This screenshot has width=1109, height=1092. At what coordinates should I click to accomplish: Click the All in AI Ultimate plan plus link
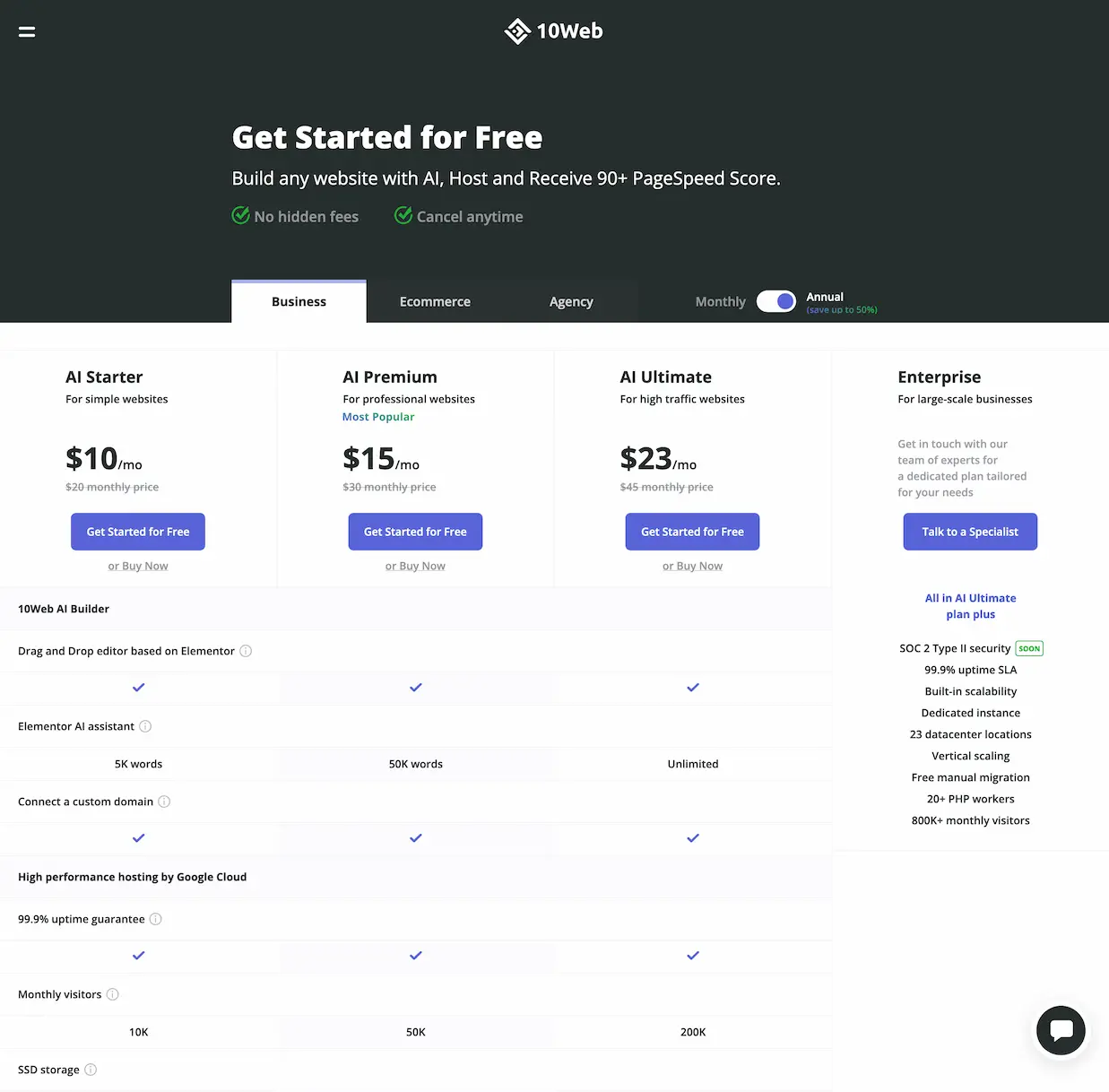970,606
